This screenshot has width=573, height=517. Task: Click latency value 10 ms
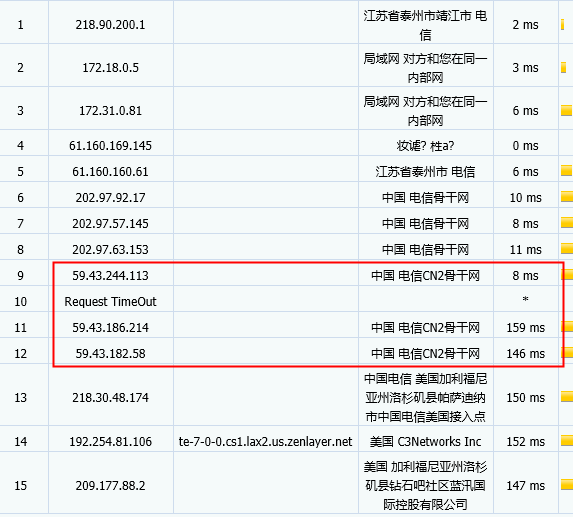(525, 198)
